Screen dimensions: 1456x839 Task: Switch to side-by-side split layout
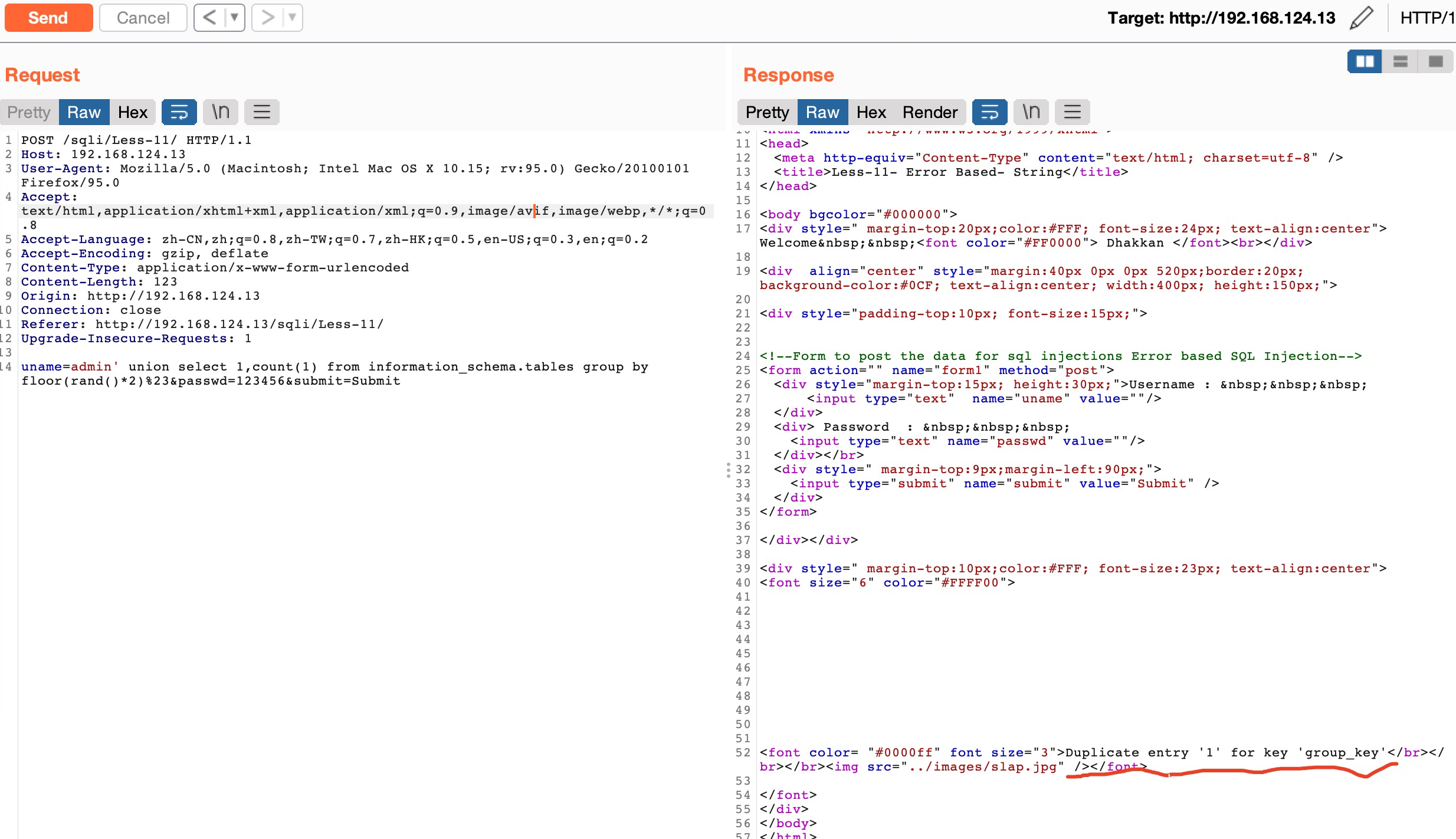coord(1365,61)
